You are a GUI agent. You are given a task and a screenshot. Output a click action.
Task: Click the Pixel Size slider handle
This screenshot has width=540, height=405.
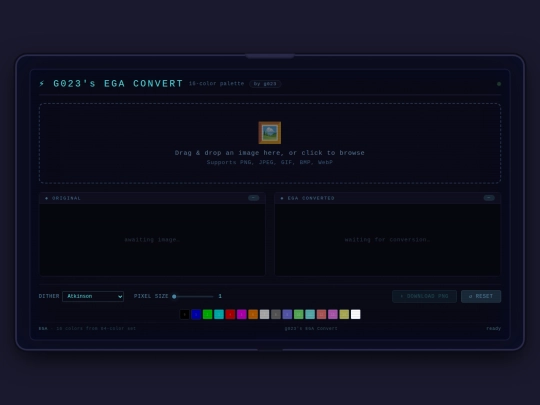tap(174, 296)
